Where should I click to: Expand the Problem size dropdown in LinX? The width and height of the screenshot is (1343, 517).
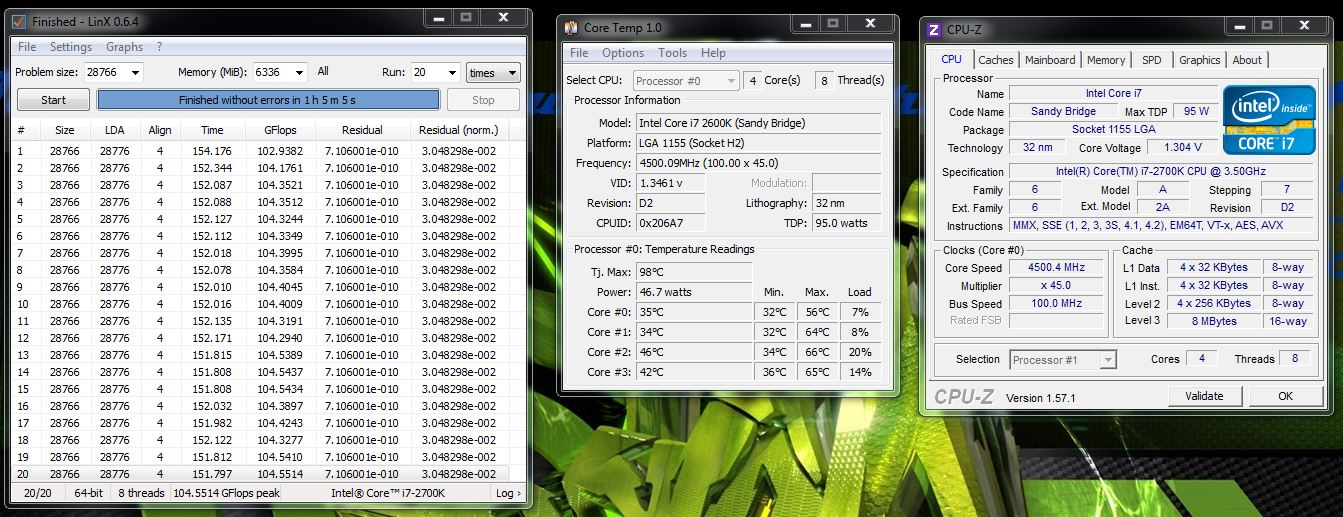134,72
